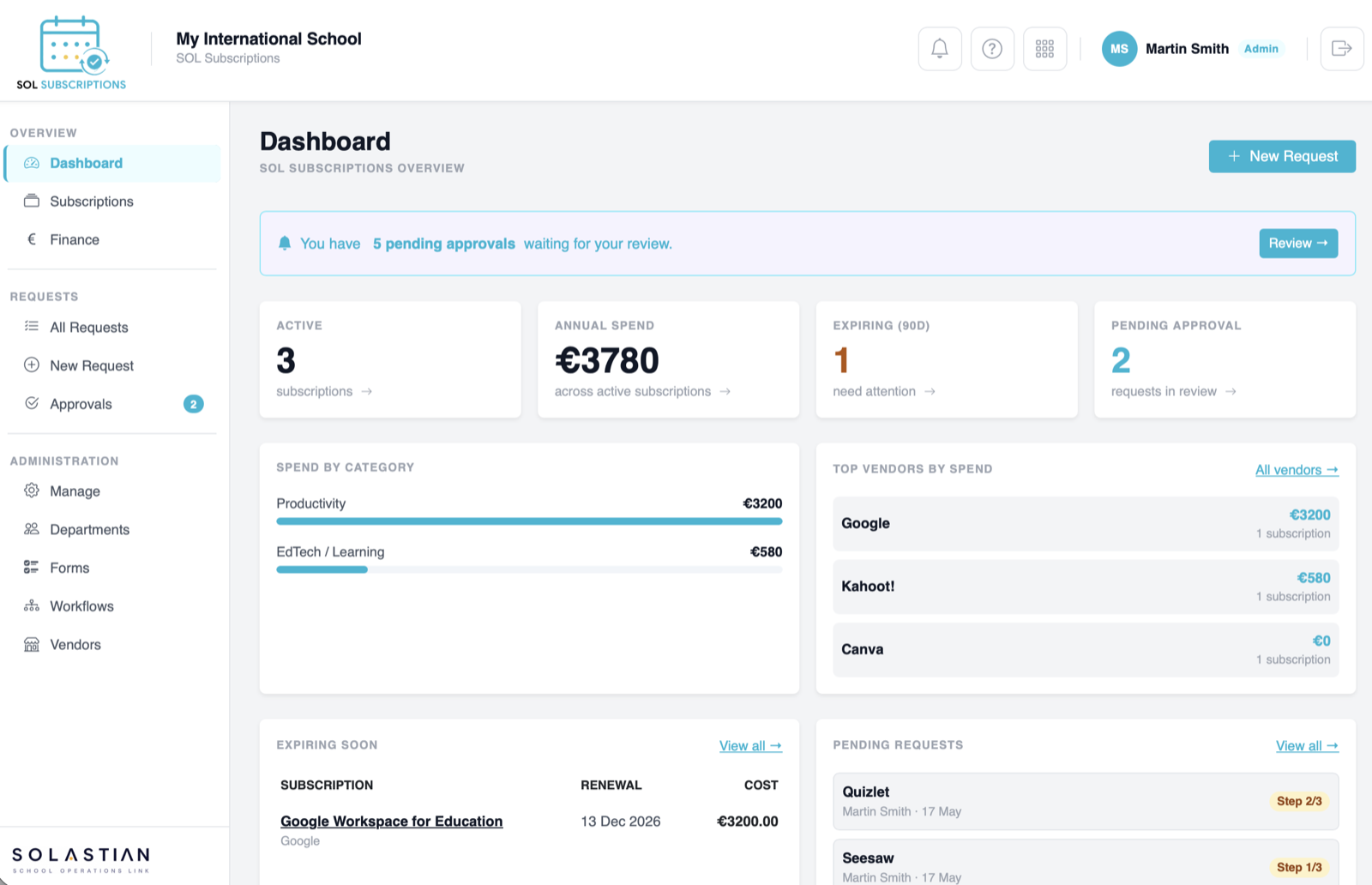Open the Kahoot! vendor card
This screenshot has height=885, width=1372.
pyautogui.click(x=1086, y=587)
